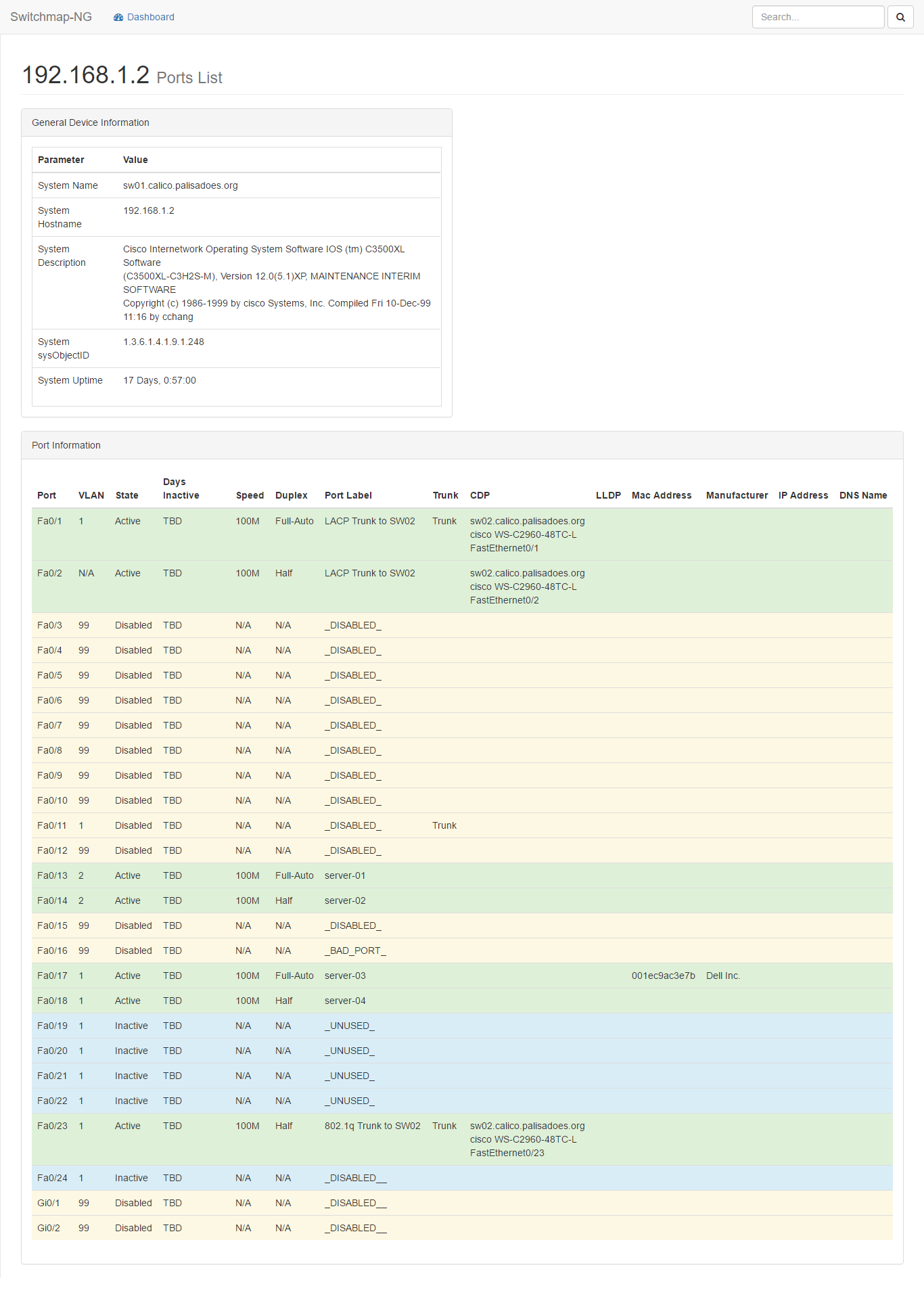Click the Fa0/23 CDP neighbor text
Image resolution: width=924 pixels, height=1305 pixels.
528,1139
